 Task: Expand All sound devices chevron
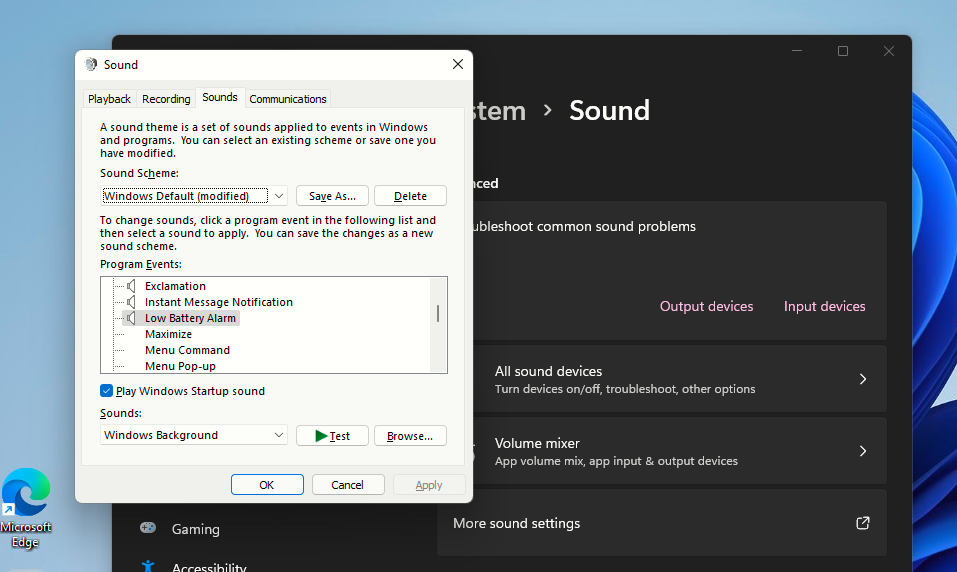click(x=862, y=379)
